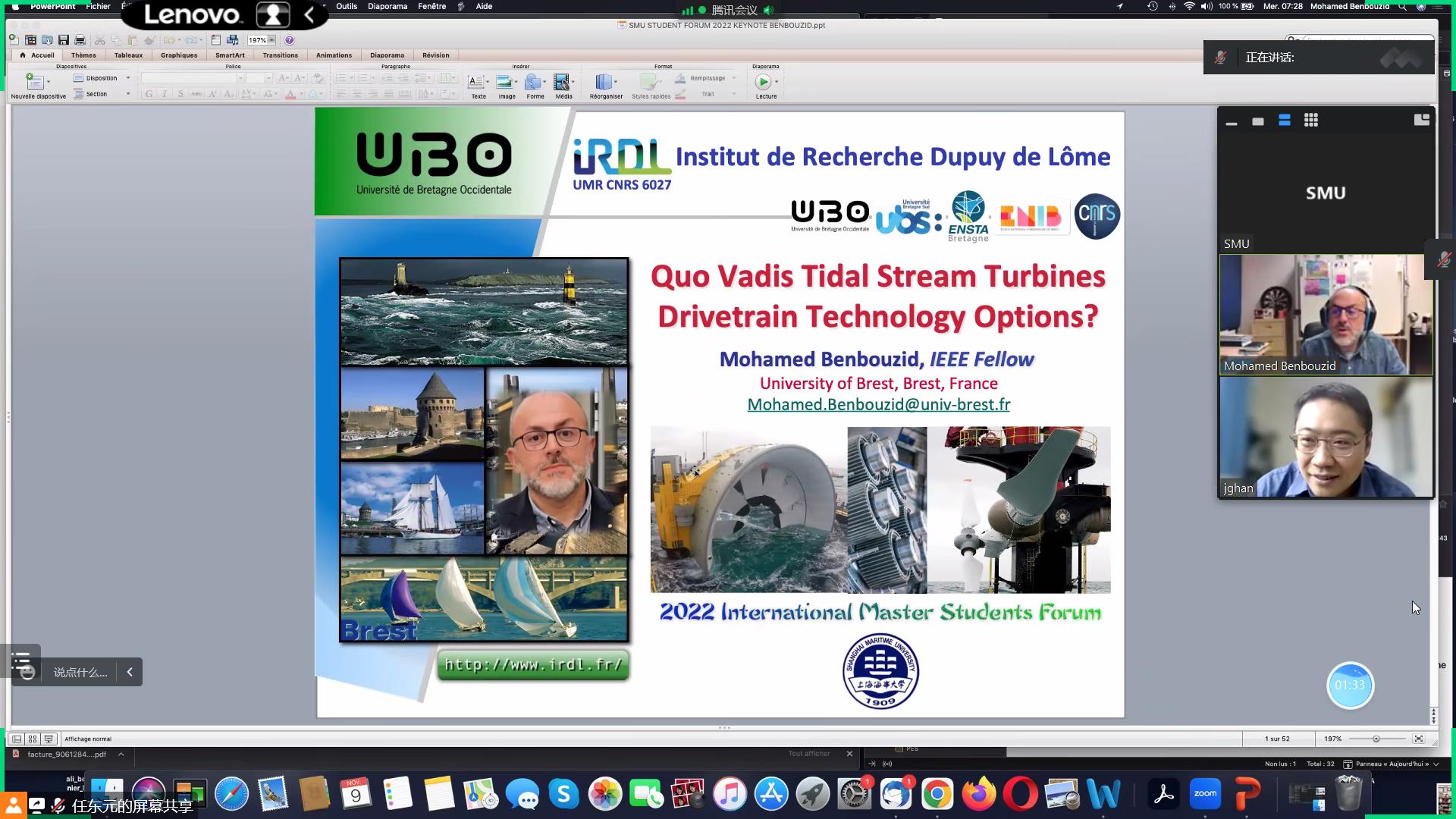The image size is (1456, 819).
Task: Click the Lecture play slideshow icon
Action: [764, 81]
